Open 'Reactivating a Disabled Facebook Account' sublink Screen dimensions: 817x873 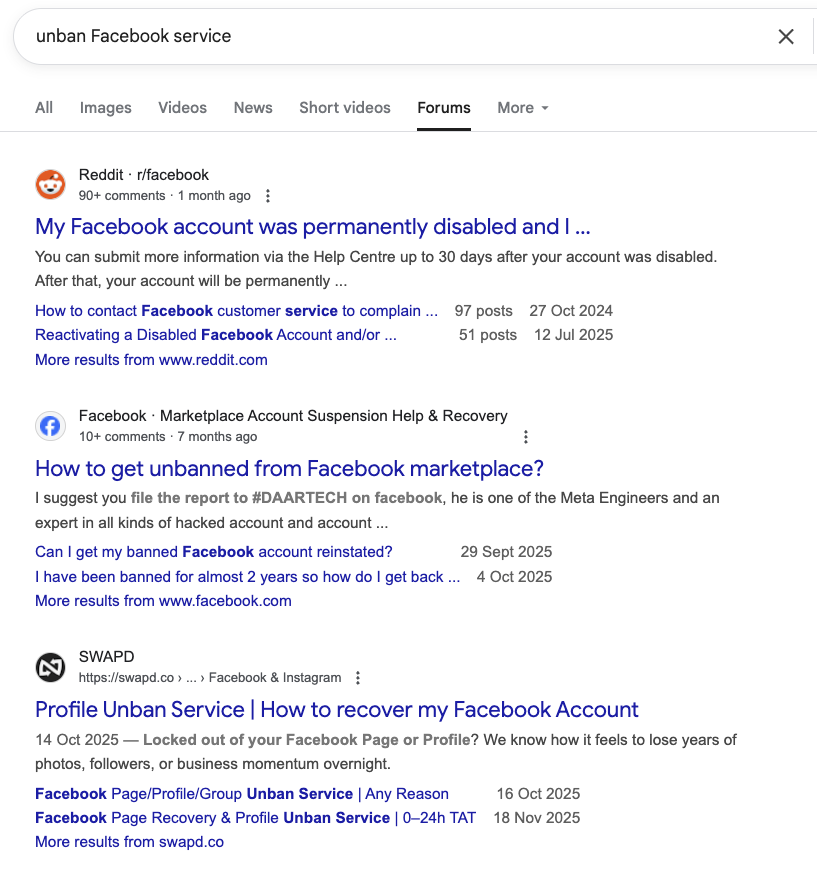(x=215, y=335)
